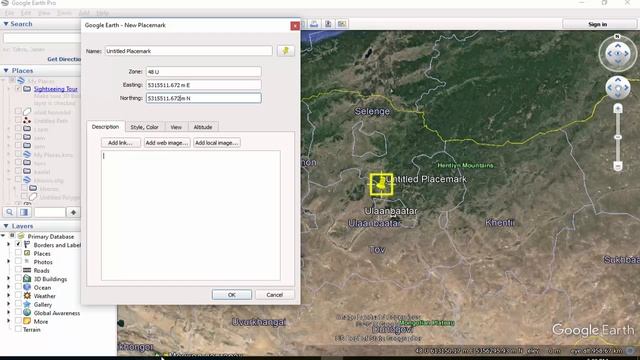The height and width of the screenshot is (360, 640).
Task: Click the look-right arrow on the compass control
Action: [627, 53]
